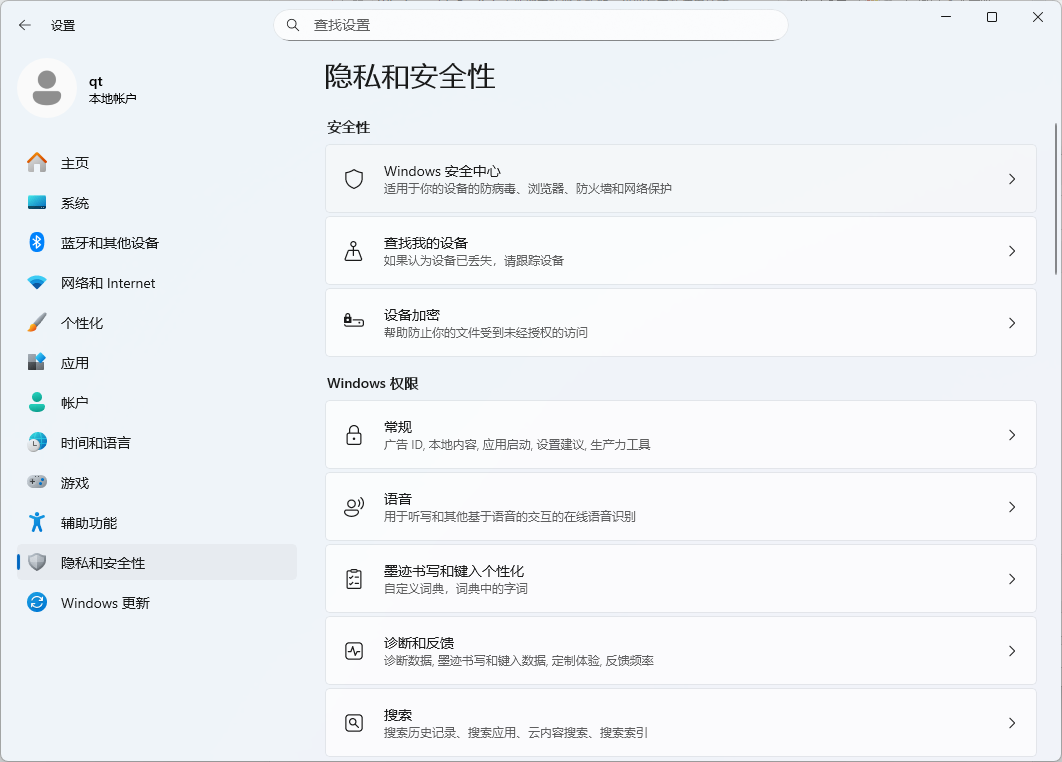
Task: Click the 常规 padlock icon
Action: point(353,435)
